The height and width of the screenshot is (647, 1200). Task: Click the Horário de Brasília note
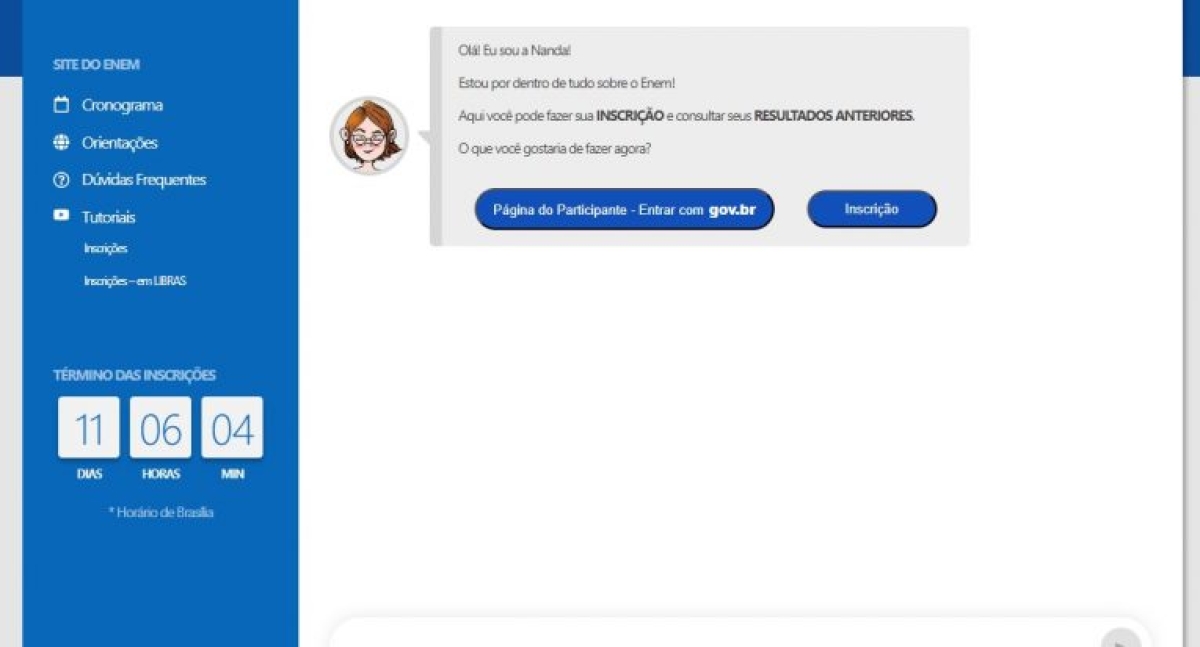click(x=161, y=512)
